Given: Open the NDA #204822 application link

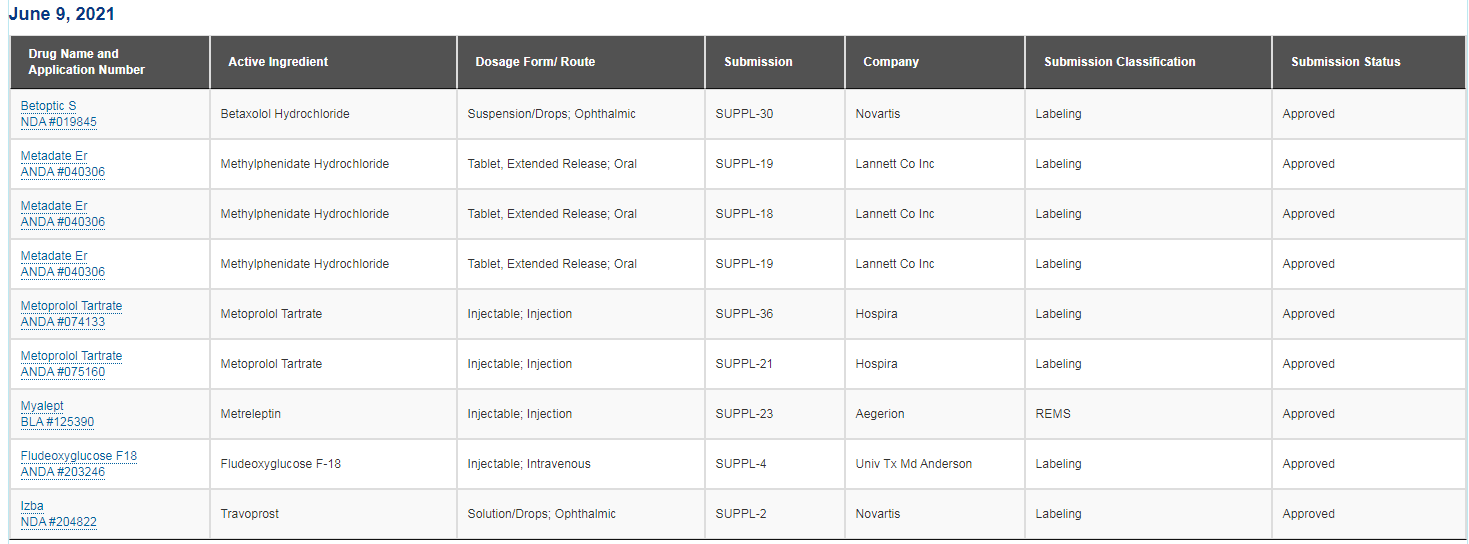Looking at the screenshot, I should pos(59,522).
